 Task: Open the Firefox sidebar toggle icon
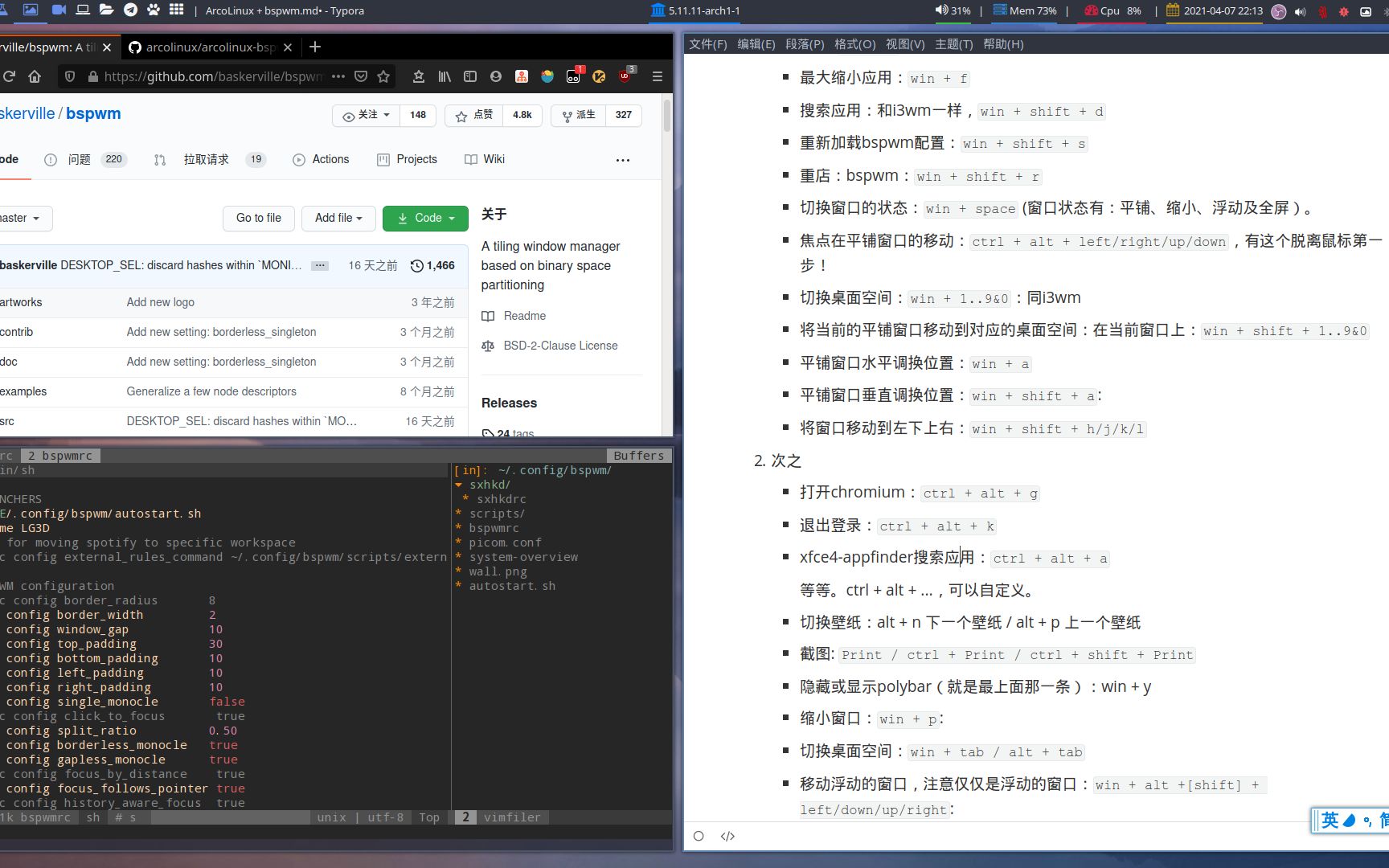point(469,76)
